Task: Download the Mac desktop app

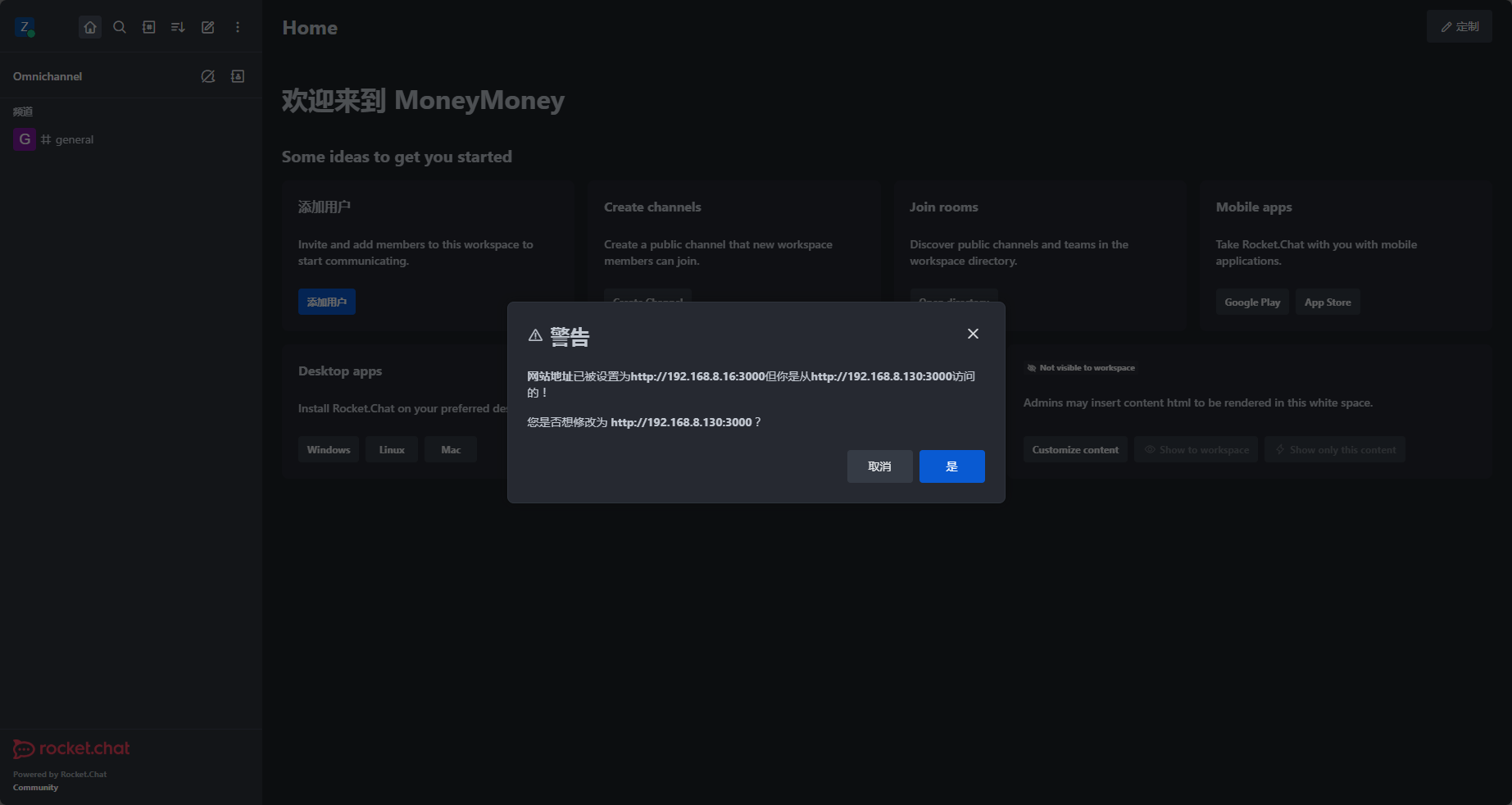Action: 451,449
